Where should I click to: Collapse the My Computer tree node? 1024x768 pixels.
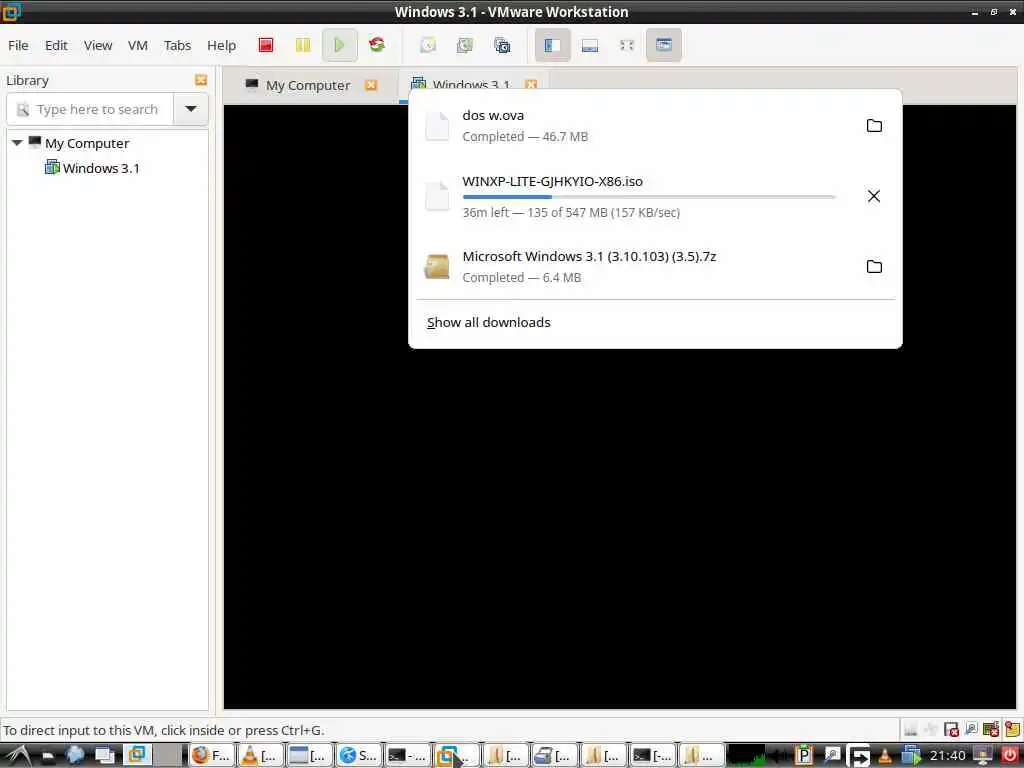point(17,143)
